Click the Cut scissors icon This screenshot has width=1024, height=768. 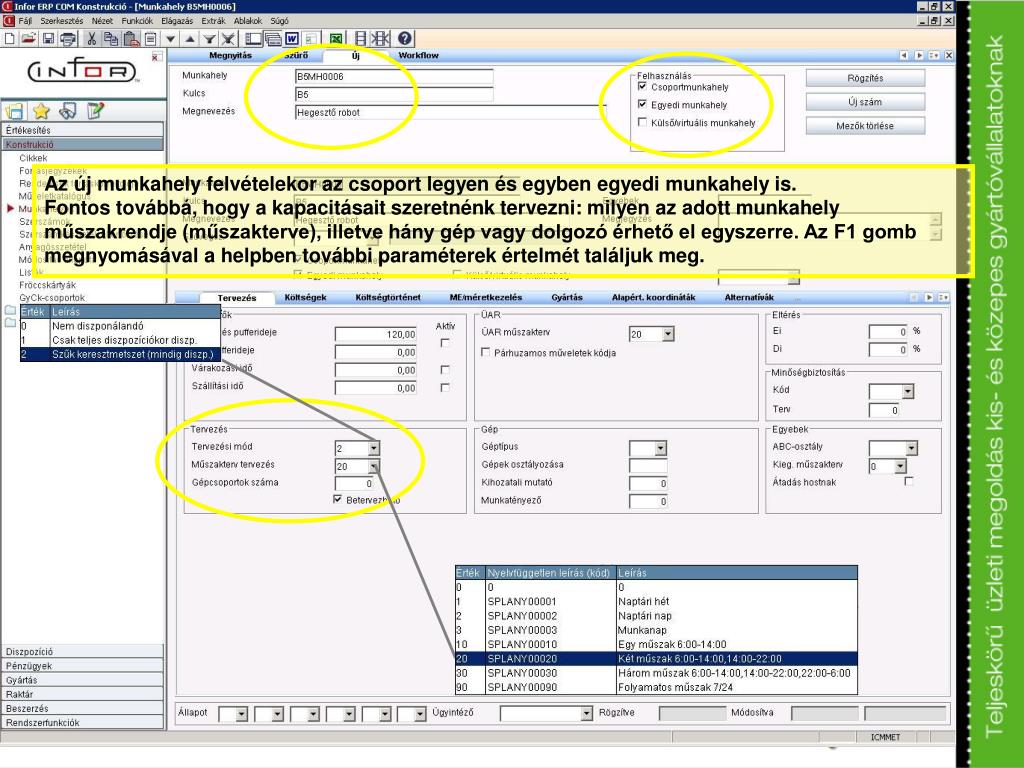91,39
